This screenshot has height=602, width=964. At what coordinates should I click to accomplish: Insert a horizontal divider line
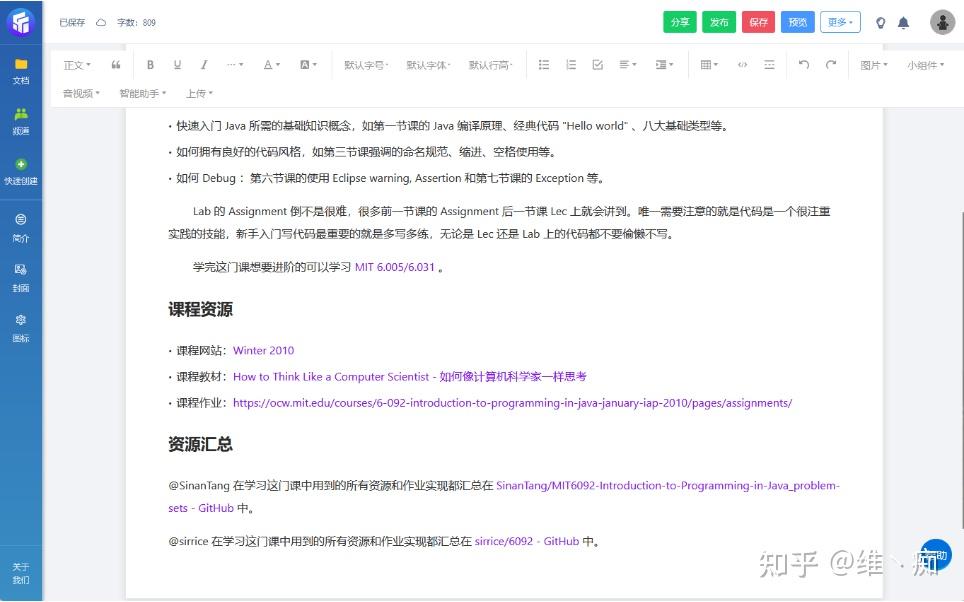click(x=769, y=65)
